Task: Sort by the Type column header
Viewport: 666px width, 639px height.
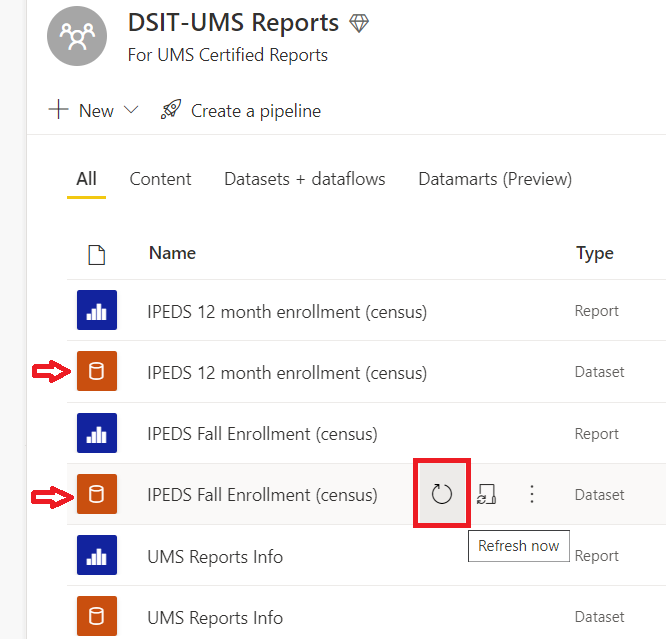Action: click(595, 254)
